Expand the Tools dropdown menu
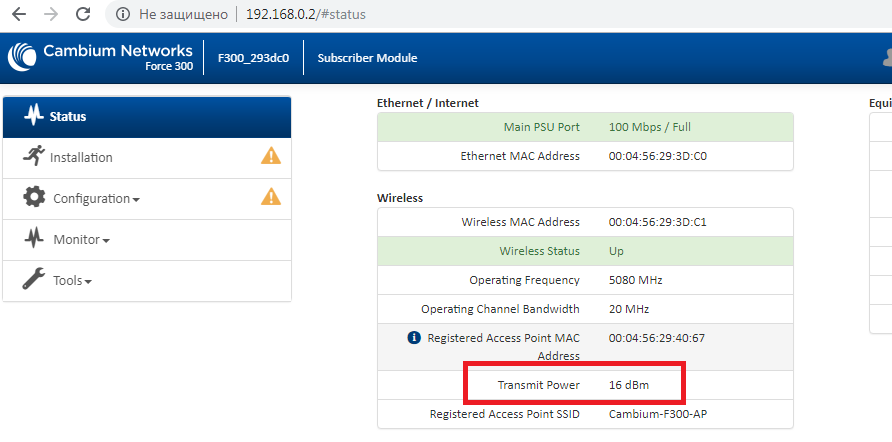Image resolution: width=892 pixels, height=442 pixels. pyautogui.click(x=72, y=281)
